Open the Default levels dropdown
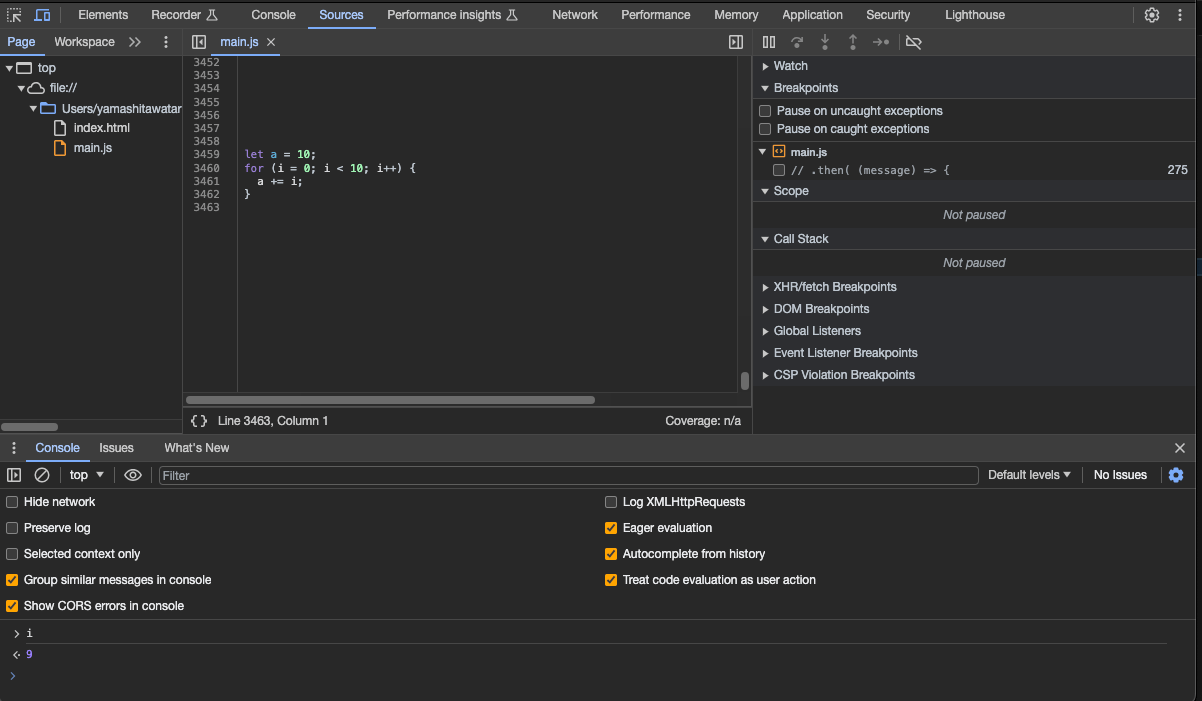Screen dimensions: 1202x701 coord(1029,475)
